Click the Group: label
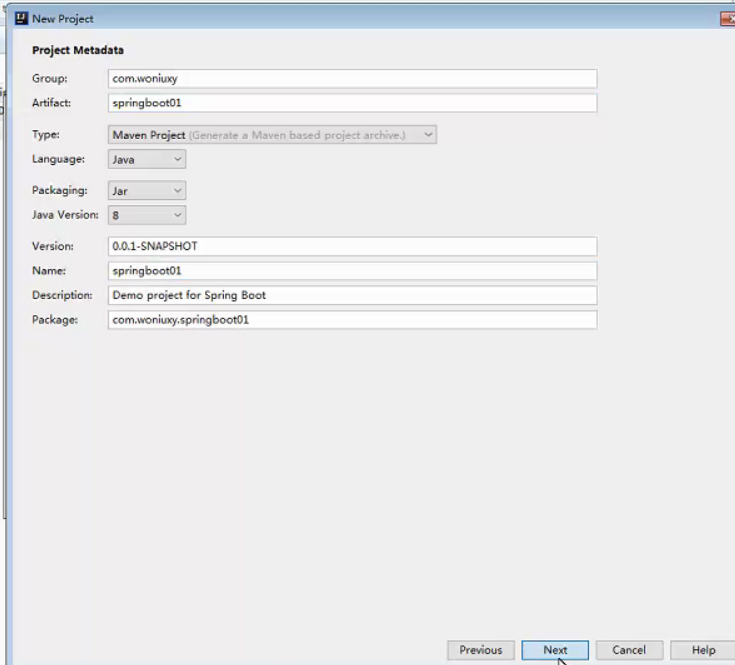This screenshot has width=735, height=665. pos(50,78)
